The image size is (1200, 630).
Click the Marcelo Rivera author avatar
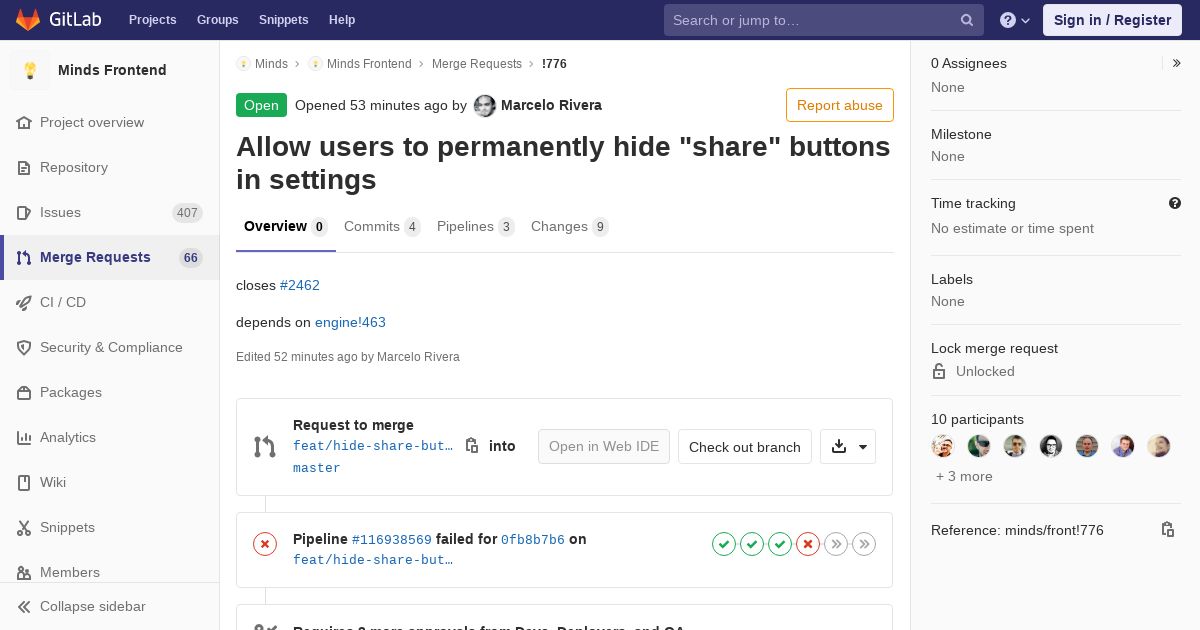click(485, 106)
